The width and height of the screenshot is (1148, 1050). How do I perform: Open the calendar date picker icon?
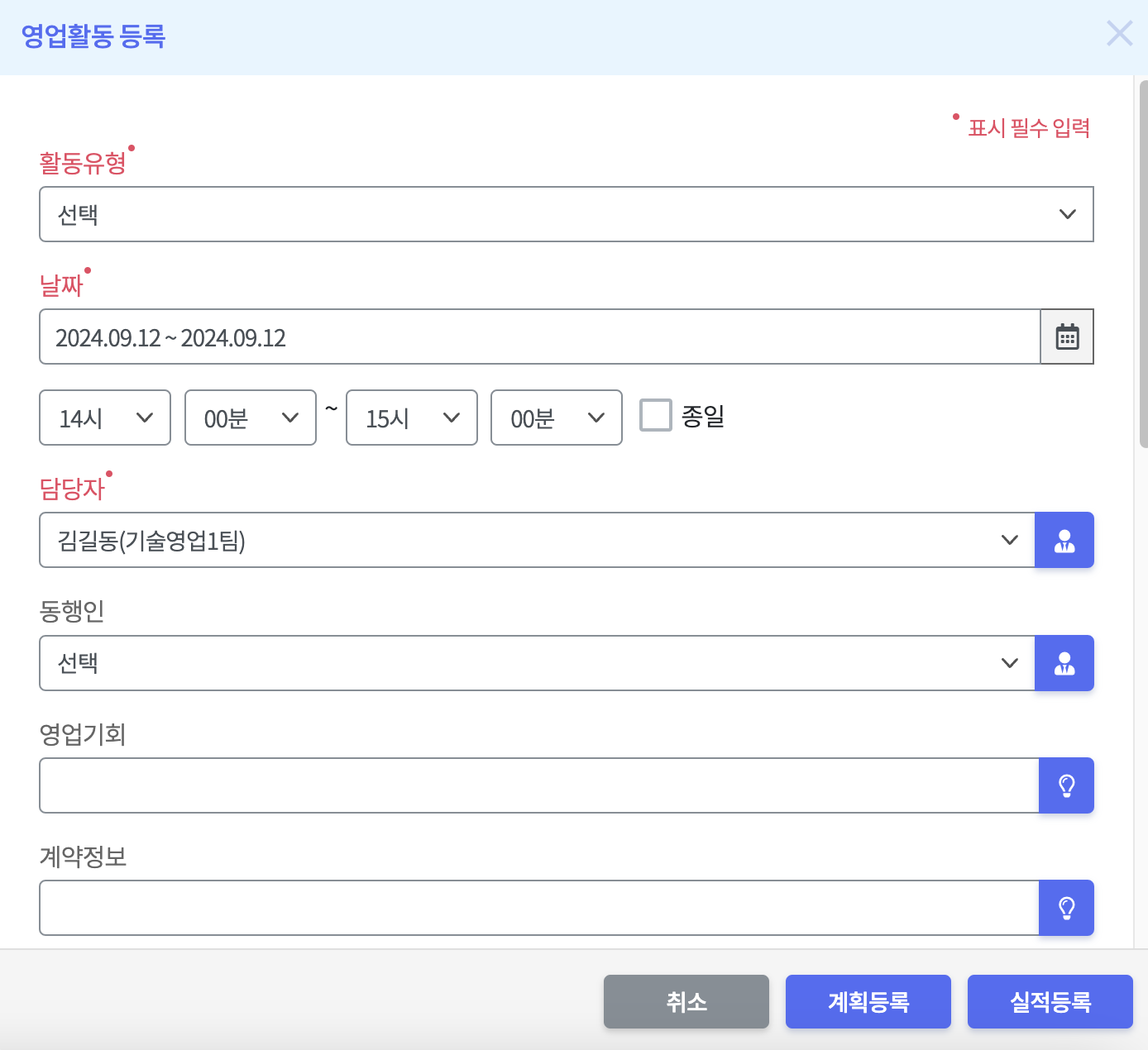[1067, 337]
